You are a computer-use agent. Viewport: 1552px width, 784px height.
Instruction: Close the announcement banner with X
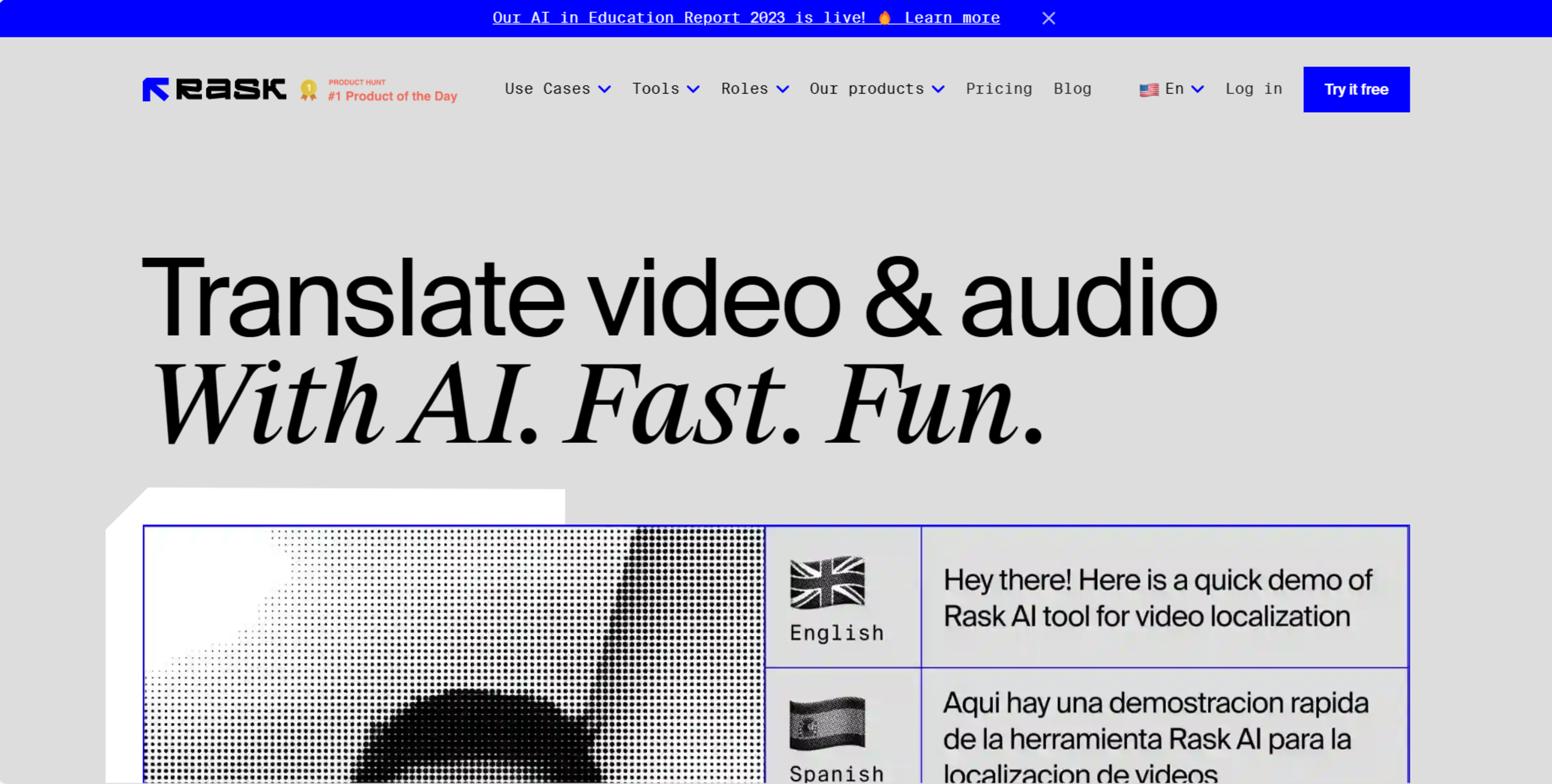pyautogui.click(x=1048, y=18)
